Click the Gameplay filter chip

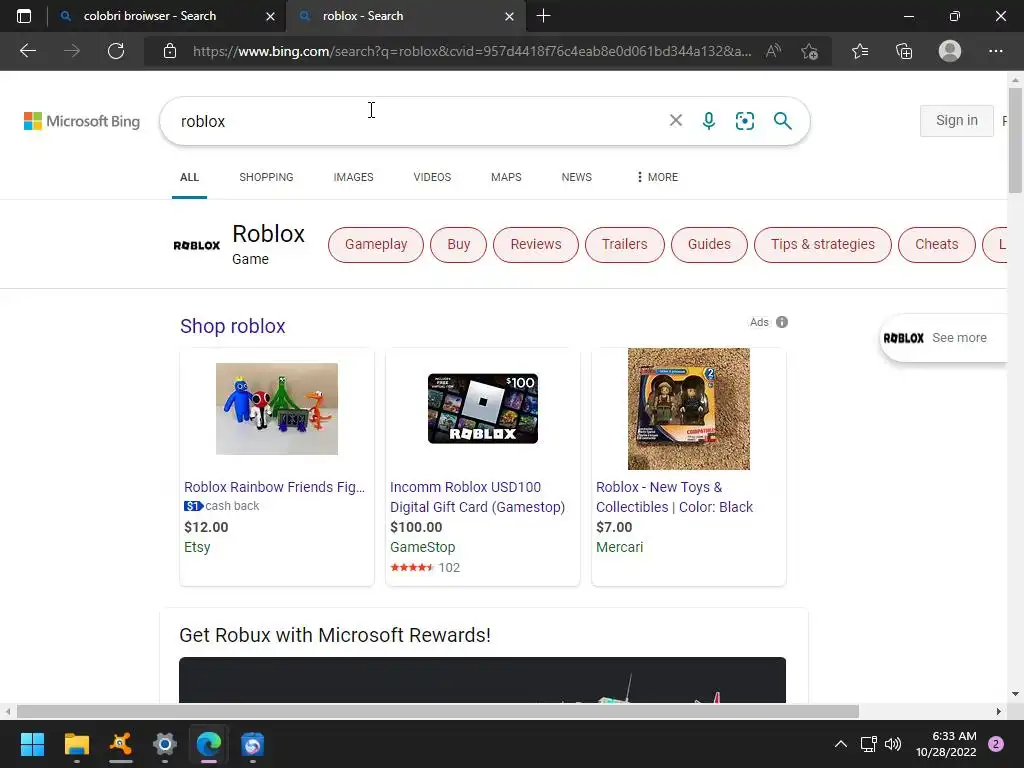tap(376, 244)
